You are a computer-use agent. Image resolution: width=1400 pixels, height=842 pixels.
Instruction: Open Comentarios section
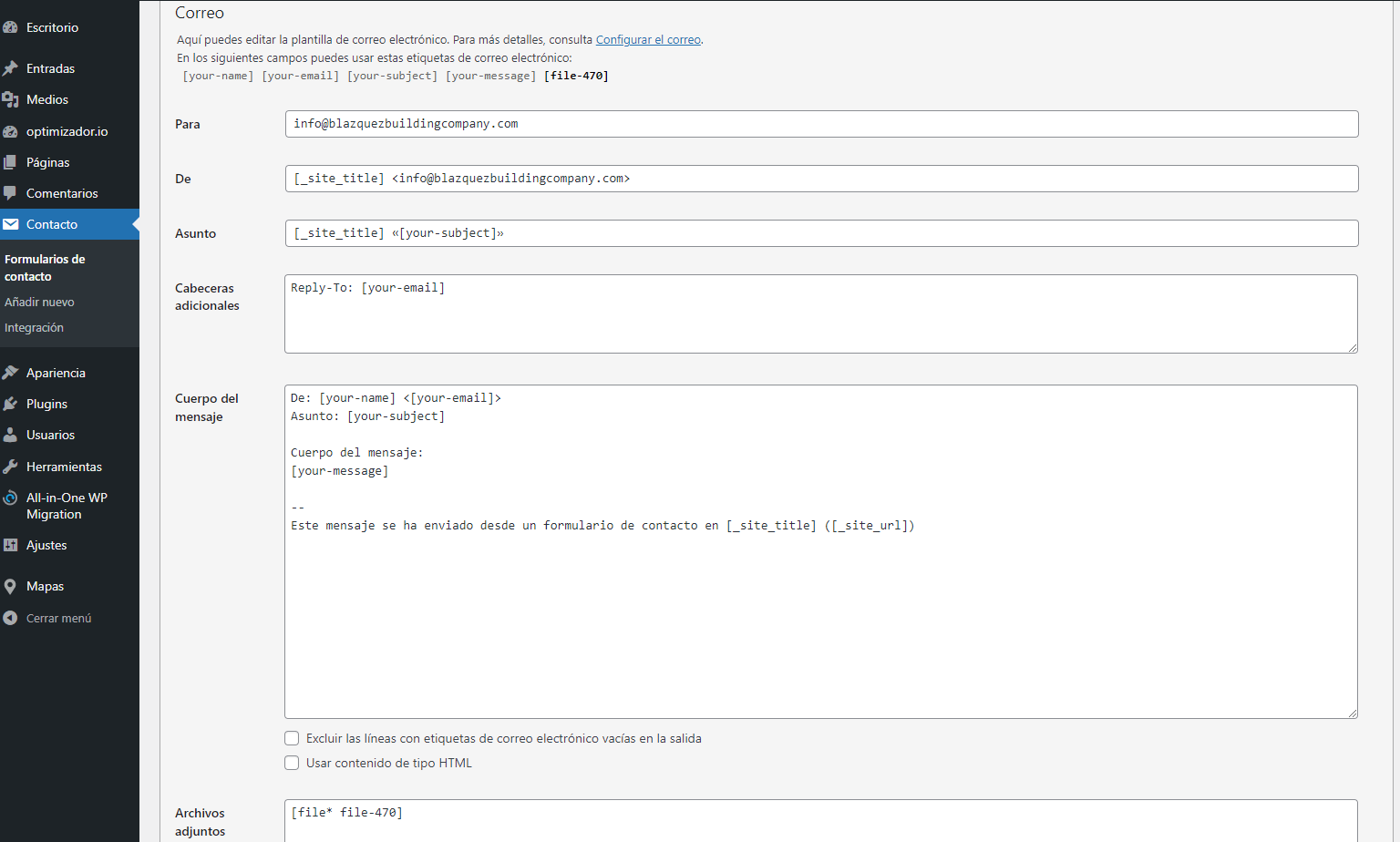(x=62, y=193)
